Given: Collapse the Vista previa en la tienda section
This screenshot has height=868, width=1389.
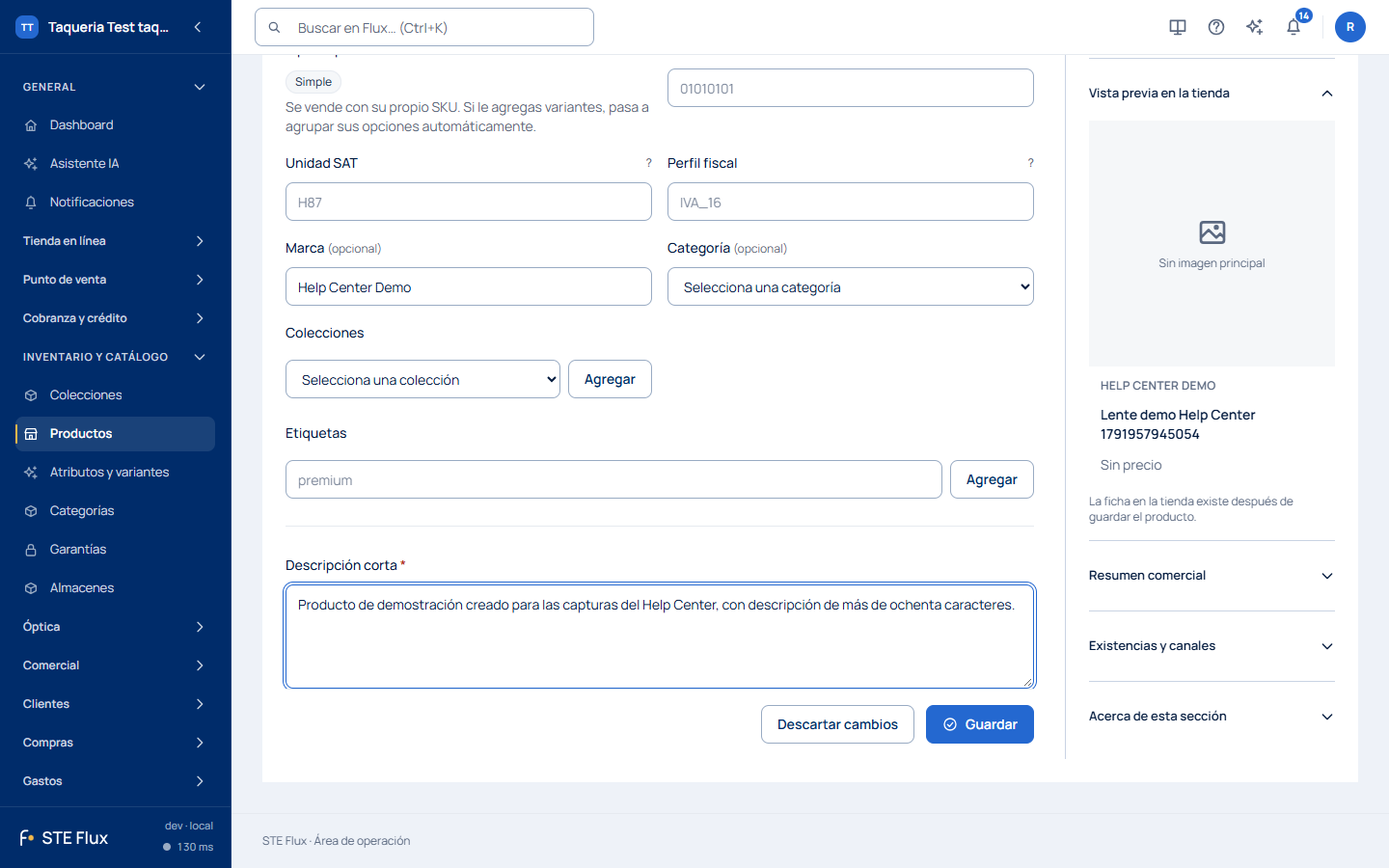Looking at the screenshot, I should (x=1212, y=94).
